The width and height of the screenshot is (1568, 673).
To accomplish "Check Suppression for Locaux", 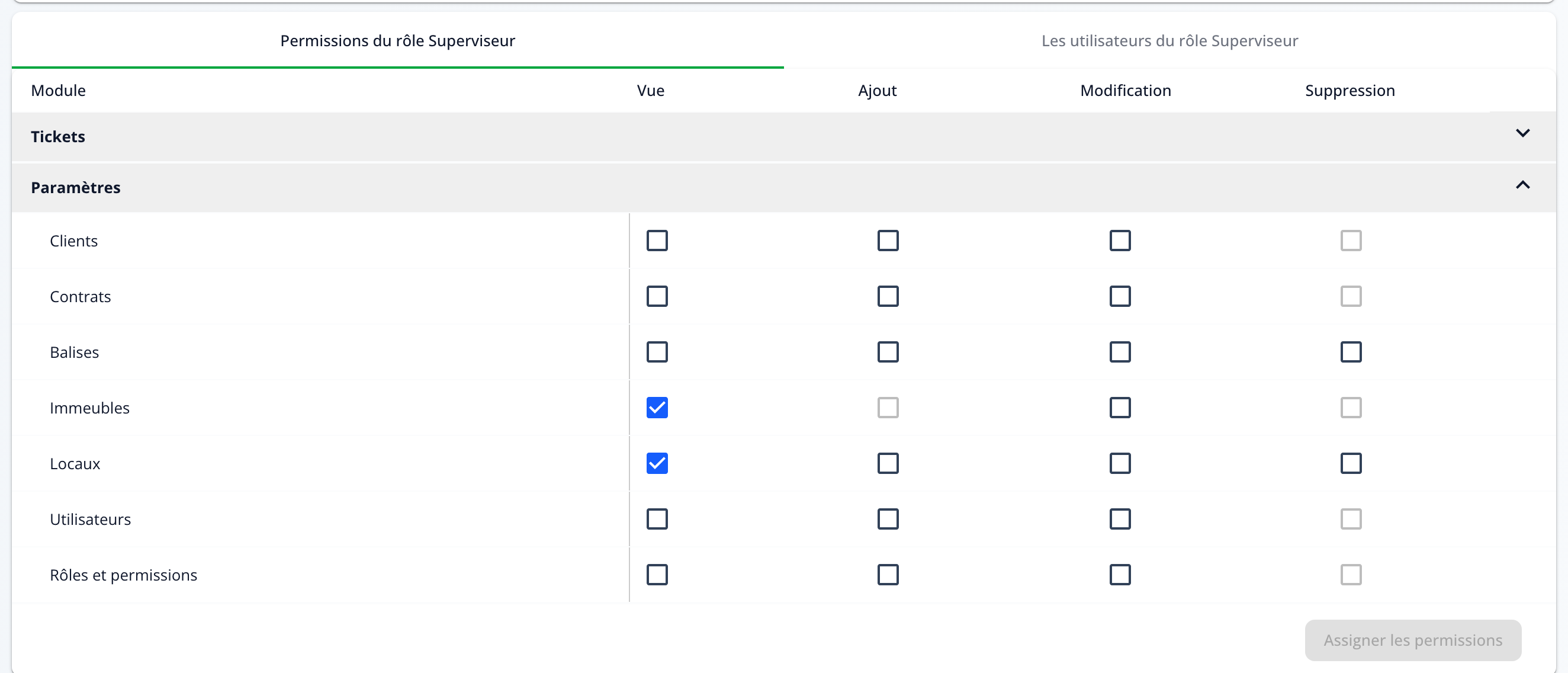I will (x=1351, y=463).
